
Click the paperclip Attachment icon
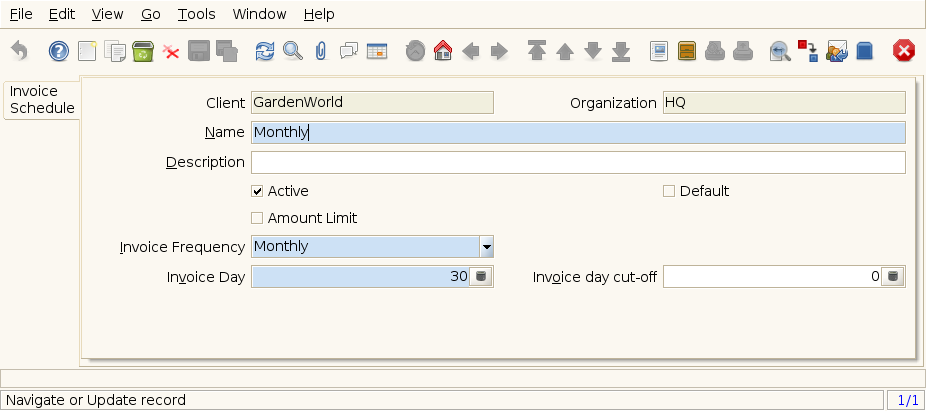pyautogui.click(x=320, y=51)
